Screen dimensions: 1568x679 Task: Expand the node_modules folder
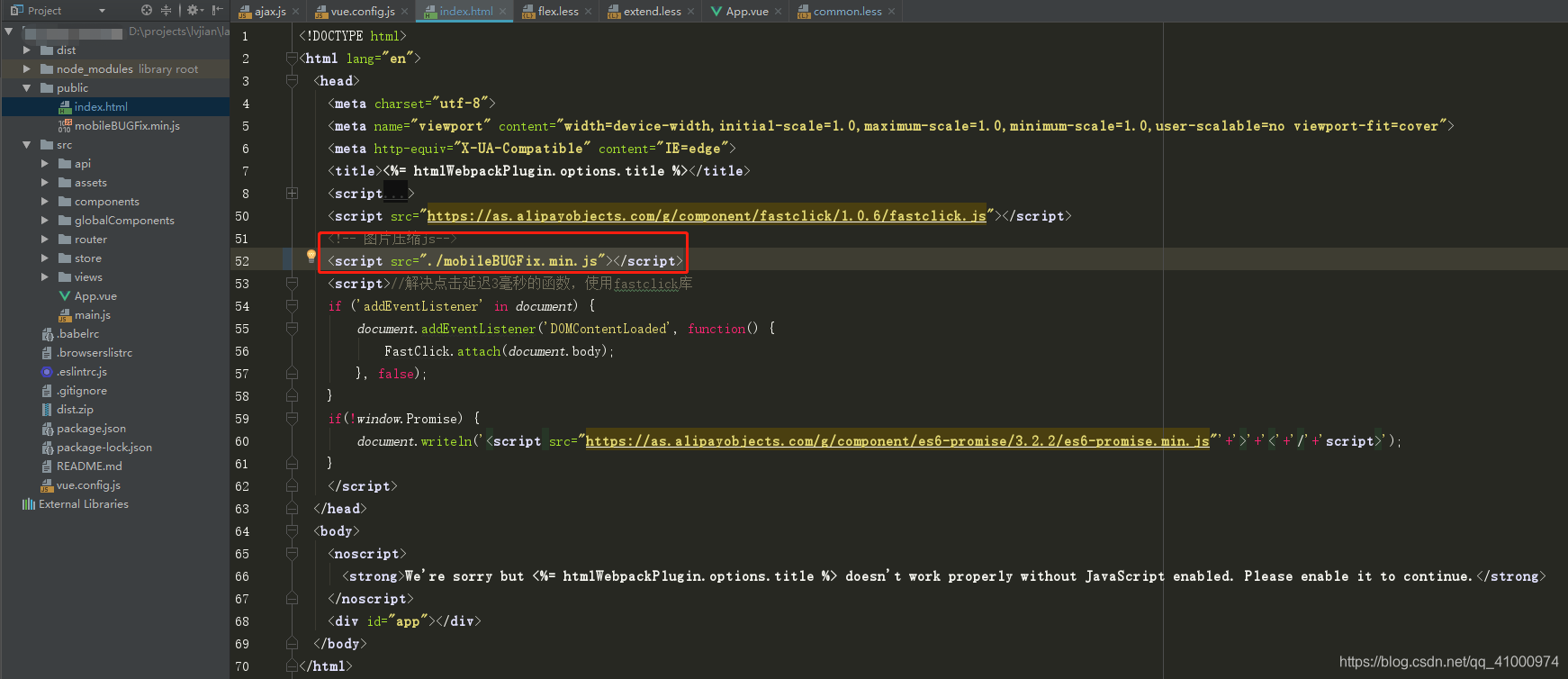(27, 69)
